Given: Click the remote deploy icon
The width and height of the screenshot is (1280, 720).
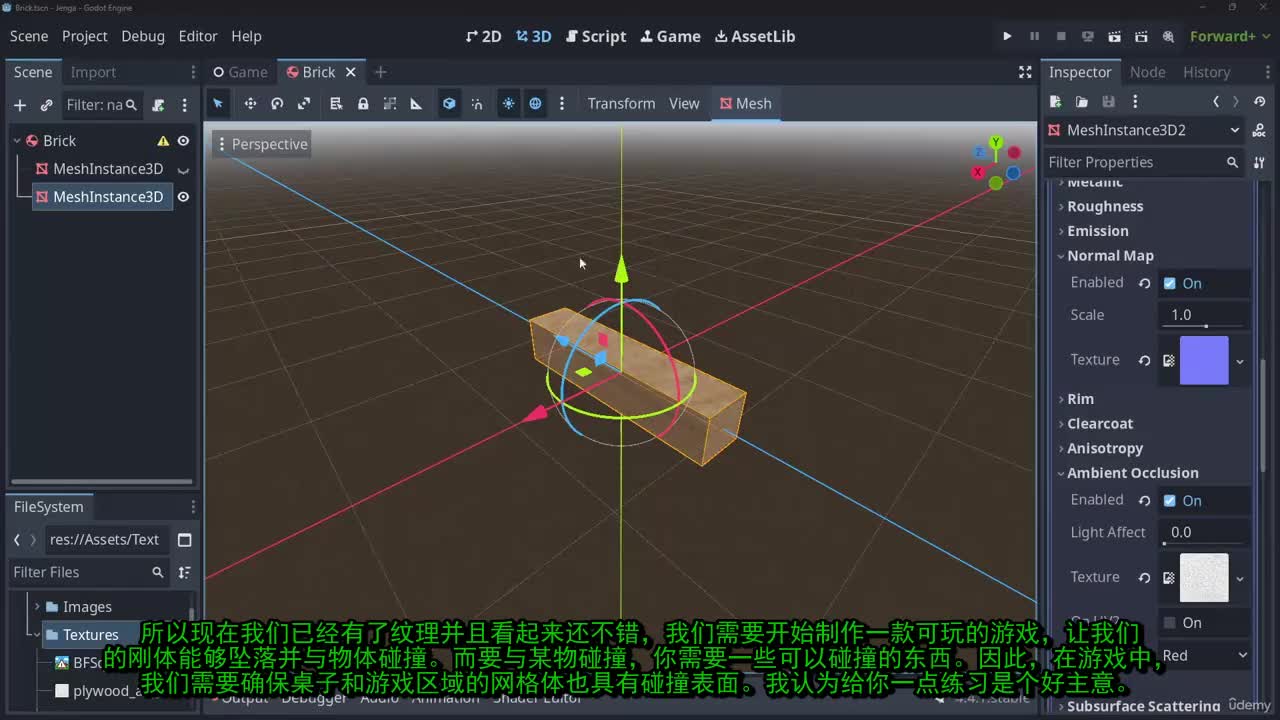Looking at the screenshot, I should [x=1088, y=36].
